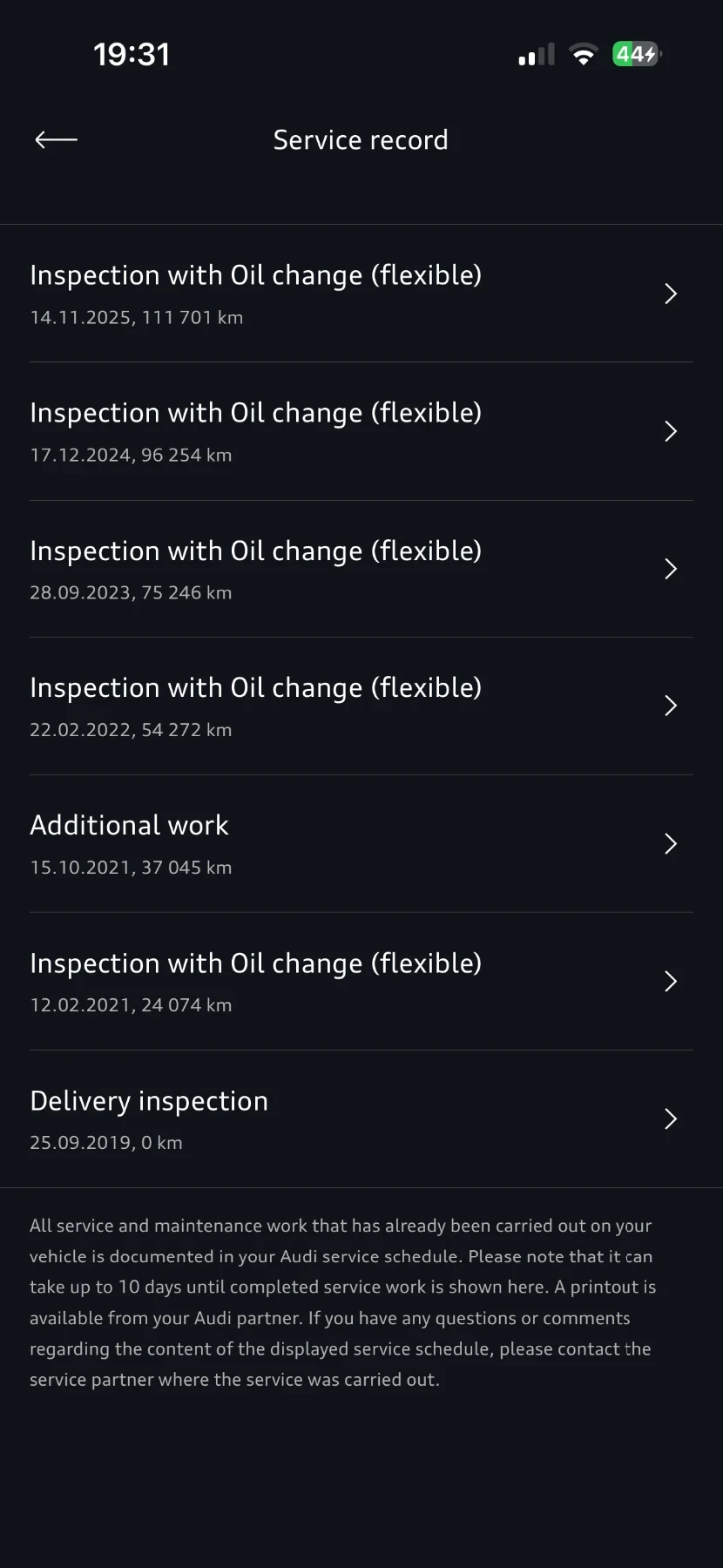This screenshot has width=723, height=1568.
Task: Expand chevron for 17.12.2024 inspection entry
Action: (x=671, y=431)
